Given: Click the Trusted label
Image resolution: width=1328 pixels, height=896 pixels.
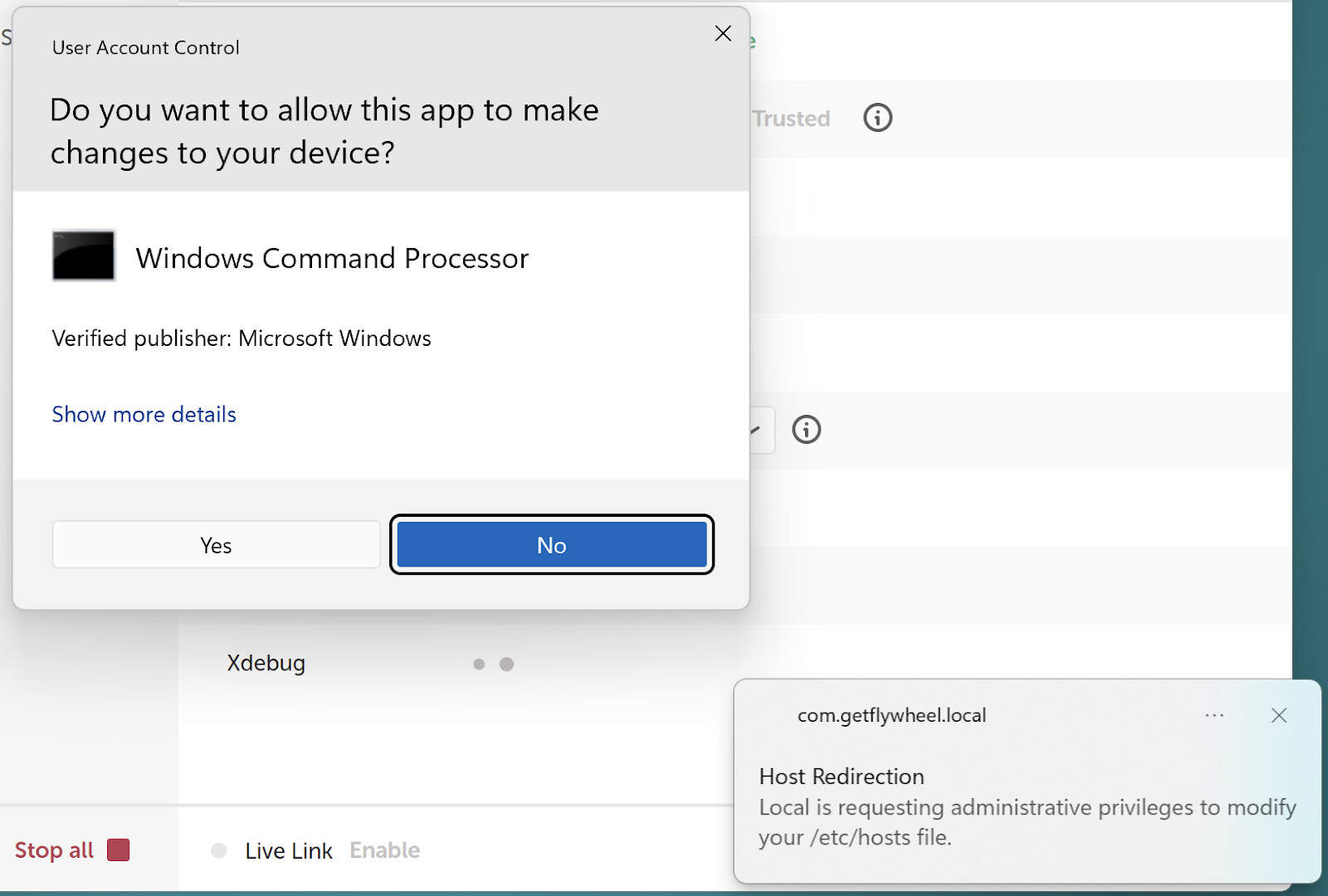Looking at the screenshot, I should coord(791,119).
